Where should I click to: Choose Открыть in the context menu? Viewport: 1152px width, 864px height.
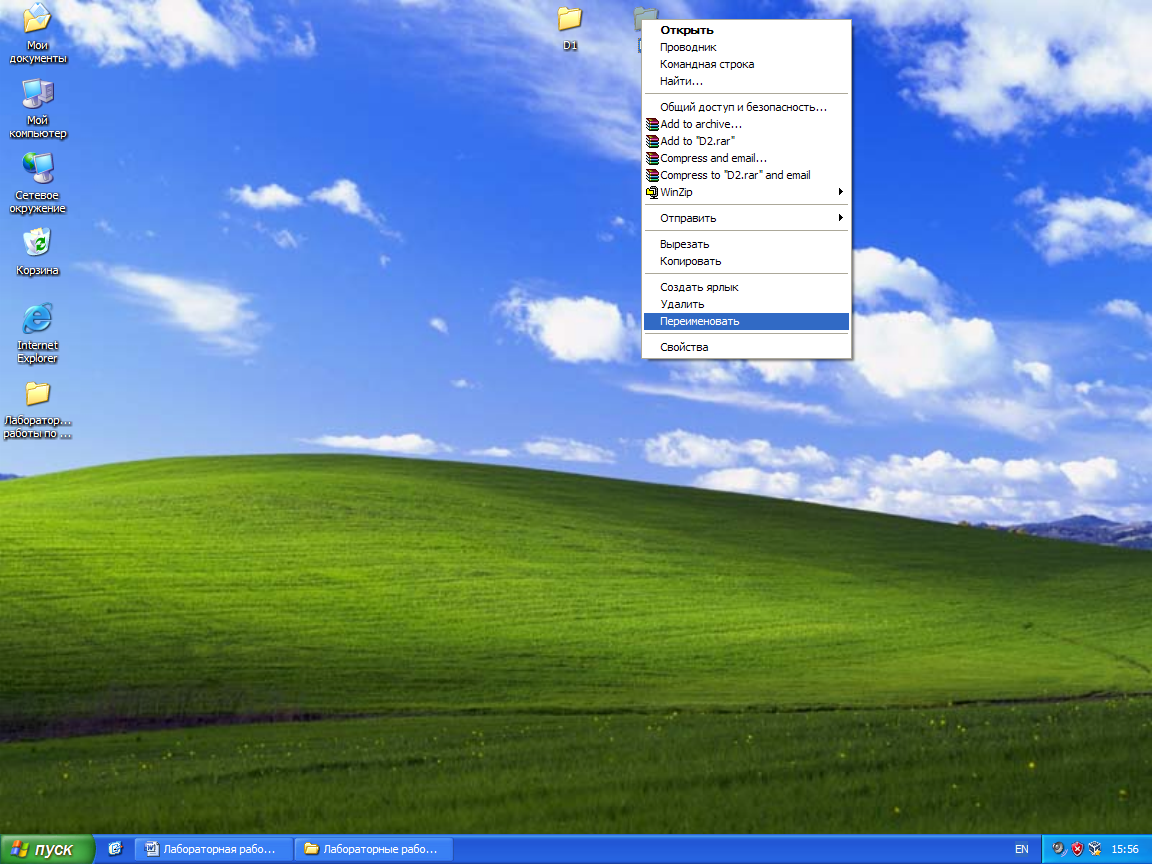click(746, 30)
